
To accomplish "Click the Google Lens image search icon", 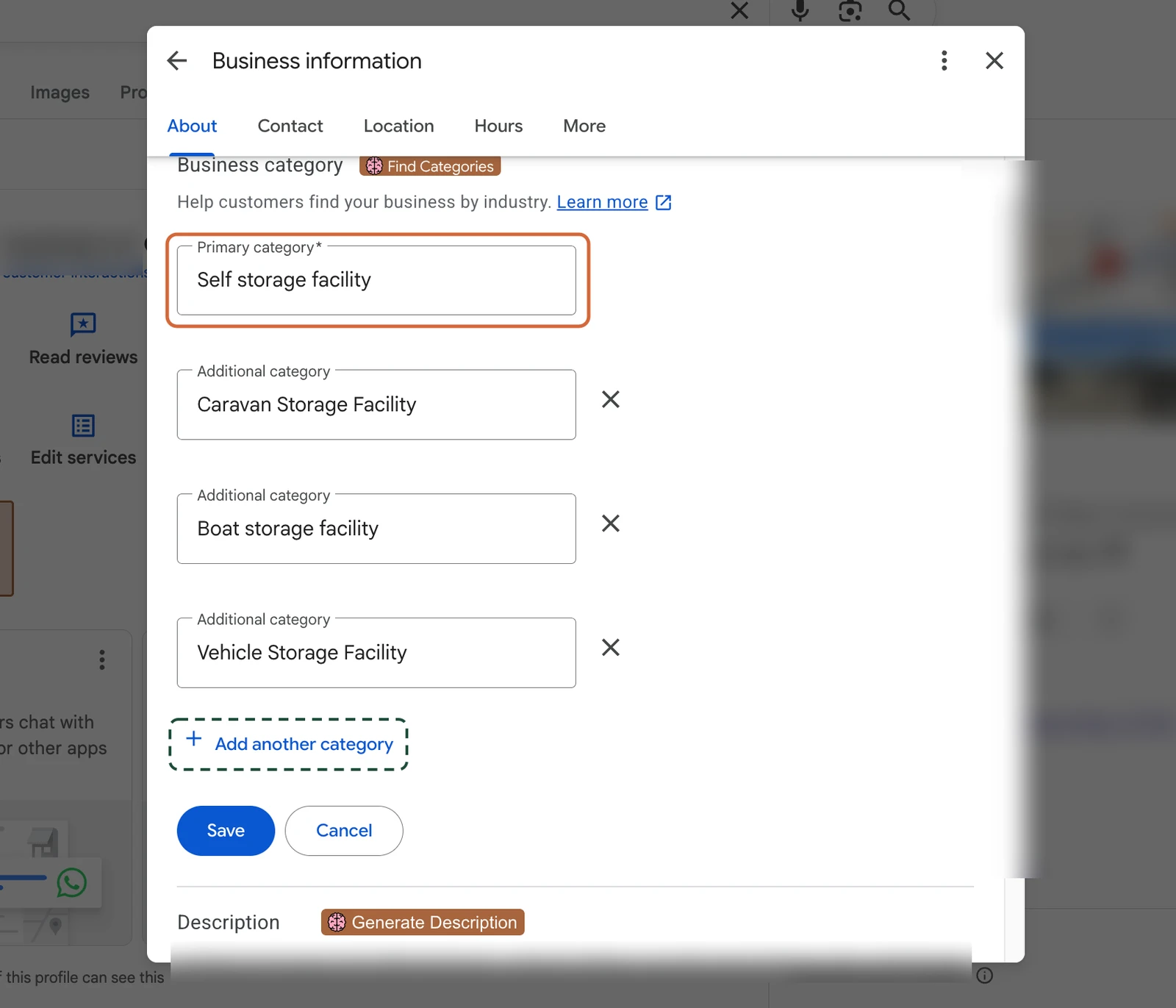I will (850, 10).
